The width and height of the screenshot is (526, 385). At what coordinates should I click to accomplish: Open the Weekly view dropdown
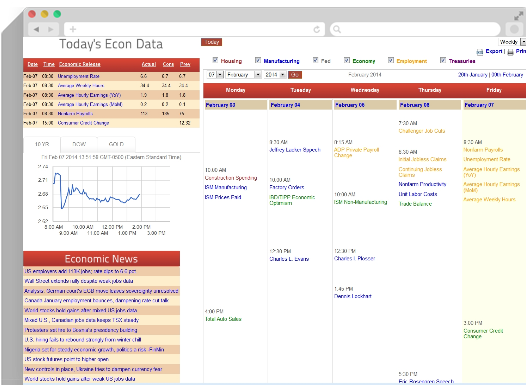pos(512,42)
